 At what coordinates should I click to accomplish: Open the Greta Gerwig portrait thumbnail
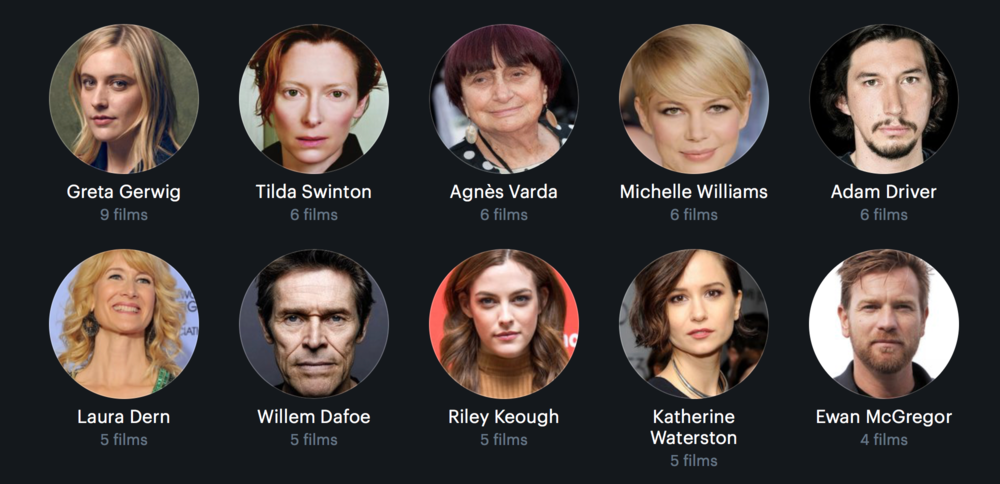[x=124, y=99]
